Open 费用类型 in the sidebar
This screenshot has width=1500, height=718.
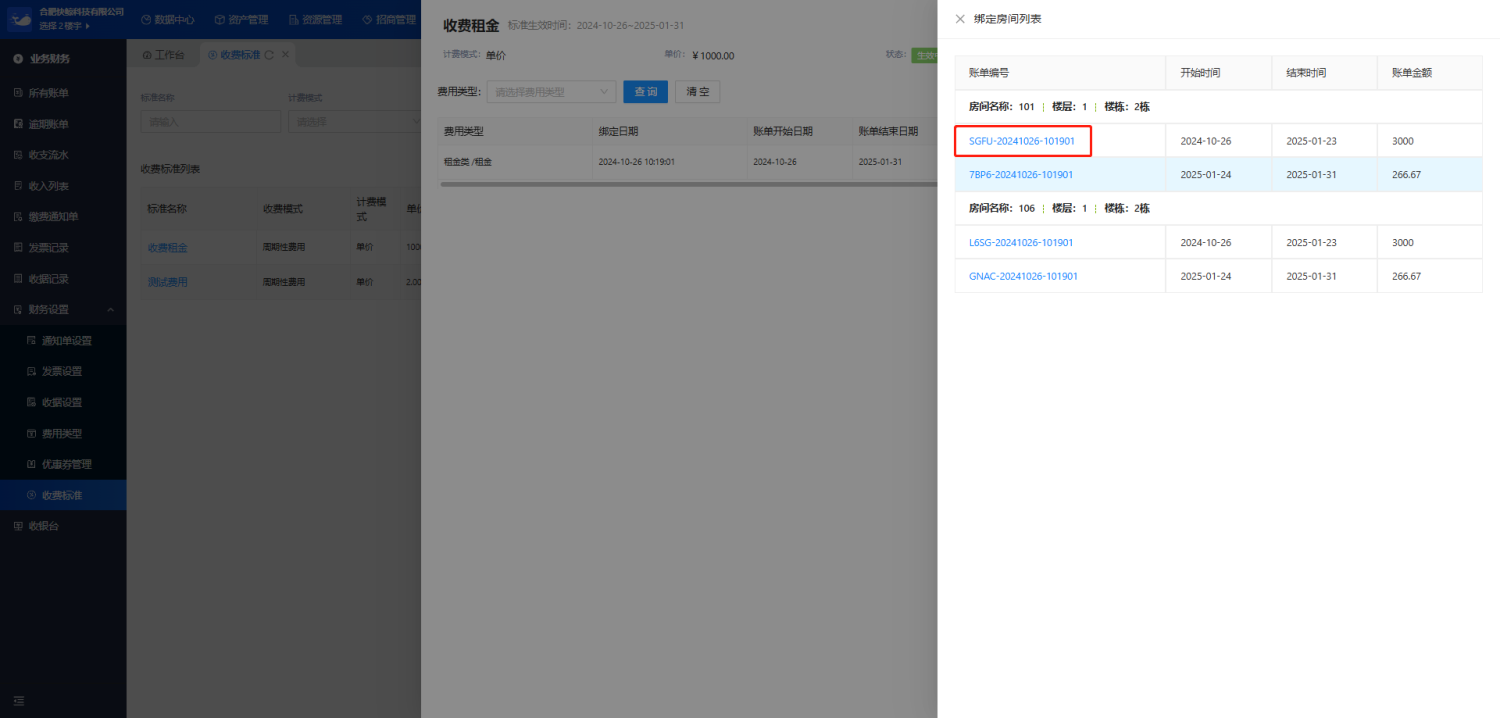pos(63,434)
